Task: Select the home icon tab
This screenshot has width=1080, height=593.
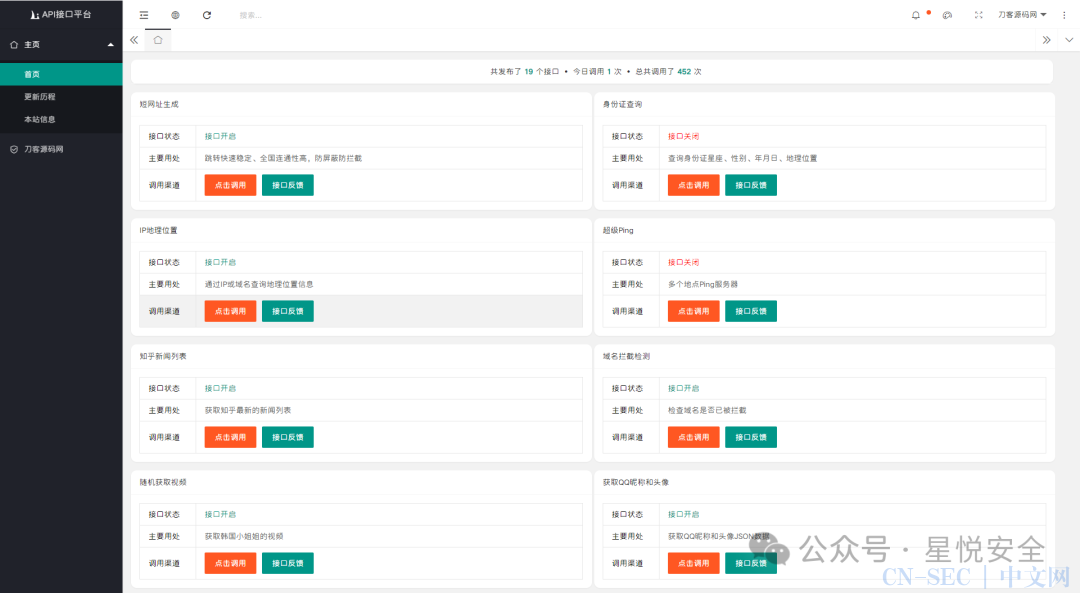Action: click(158, 40)
